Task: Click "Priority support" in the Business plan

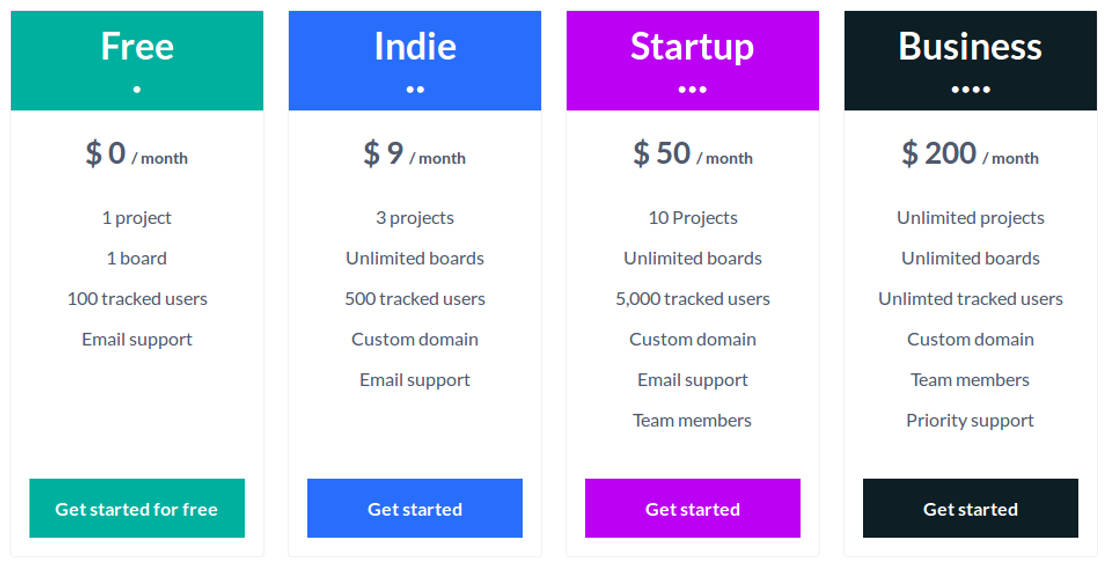Action: 970,421
